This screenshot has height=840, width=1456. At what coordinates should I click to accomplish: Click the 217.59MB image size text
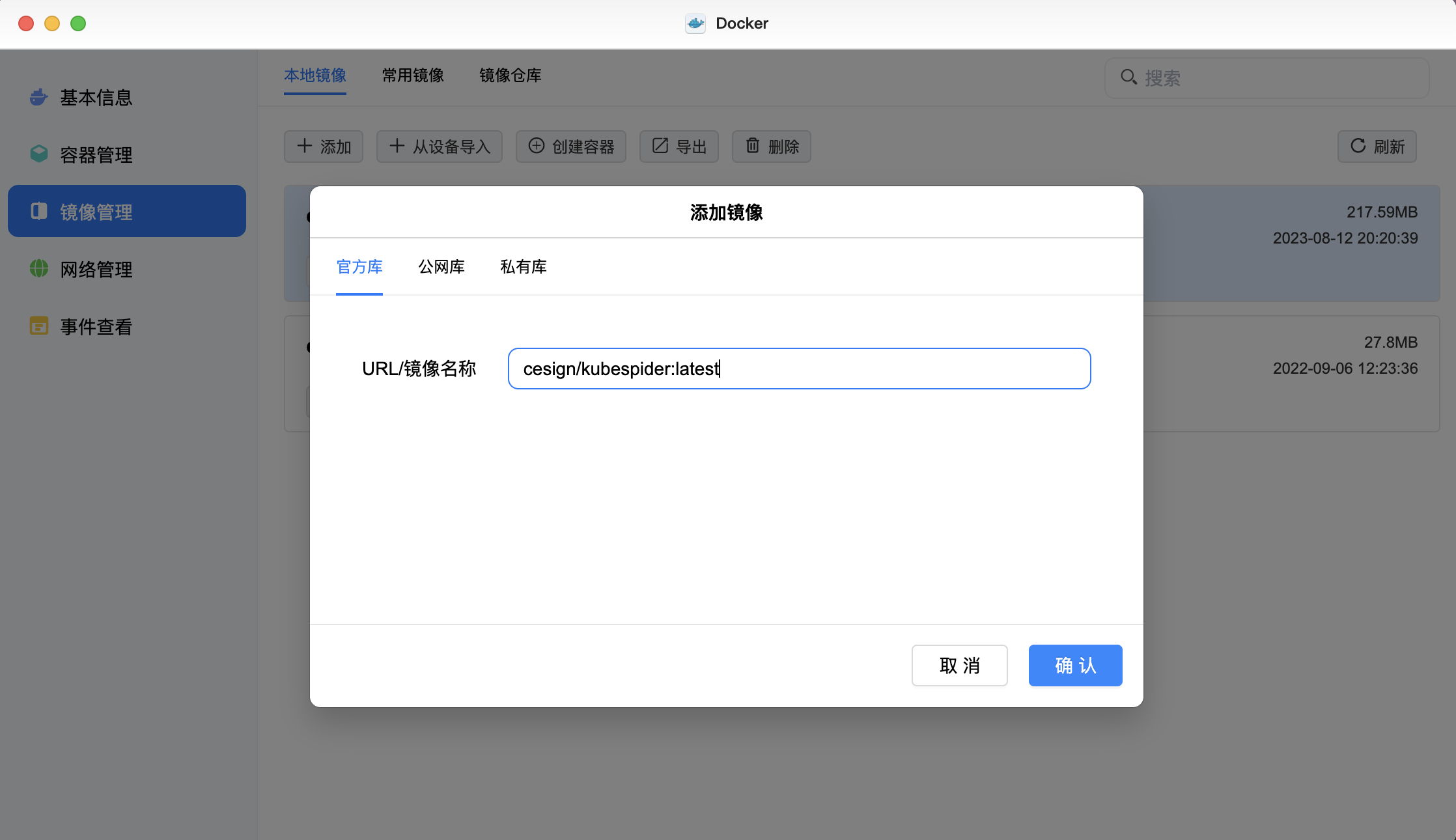1382,212
